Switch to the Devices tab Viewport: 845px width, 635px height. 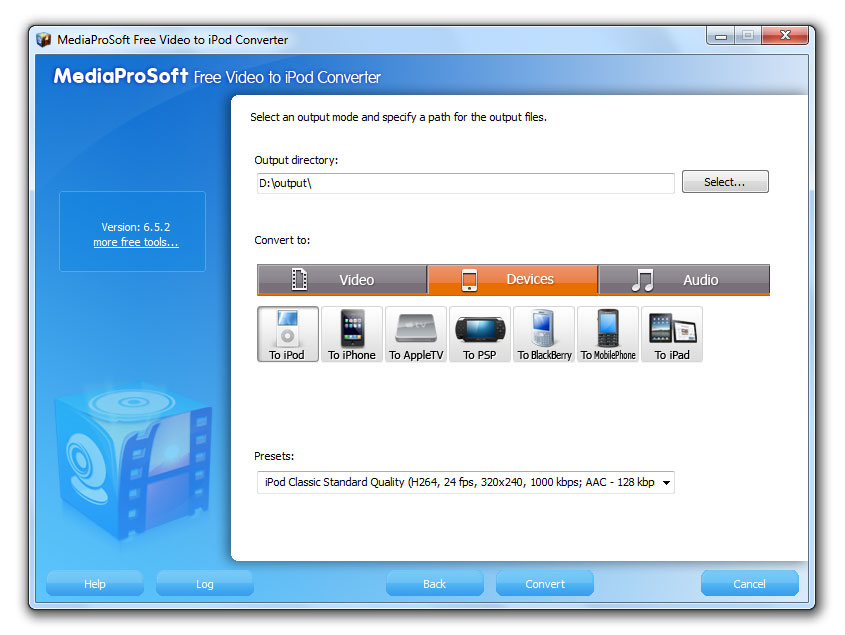(512, 280)
